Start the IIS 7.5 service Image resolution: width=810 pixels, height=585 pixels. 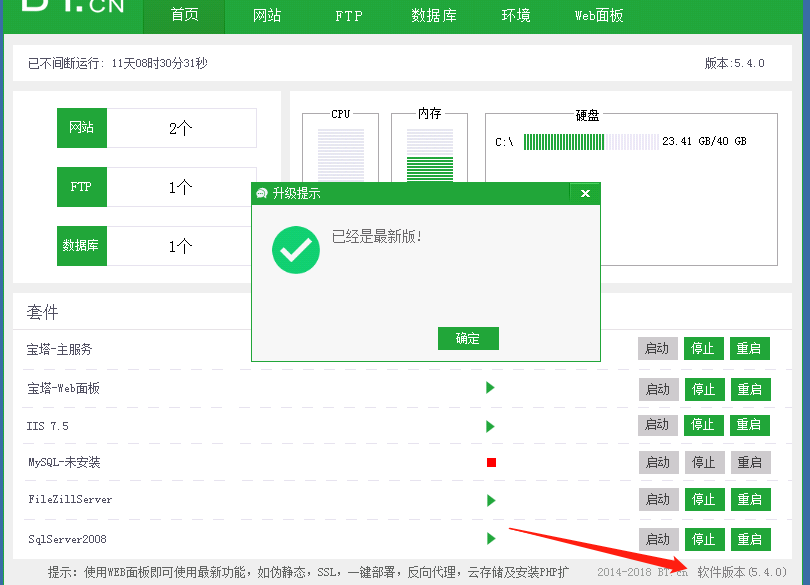point(658,425)
